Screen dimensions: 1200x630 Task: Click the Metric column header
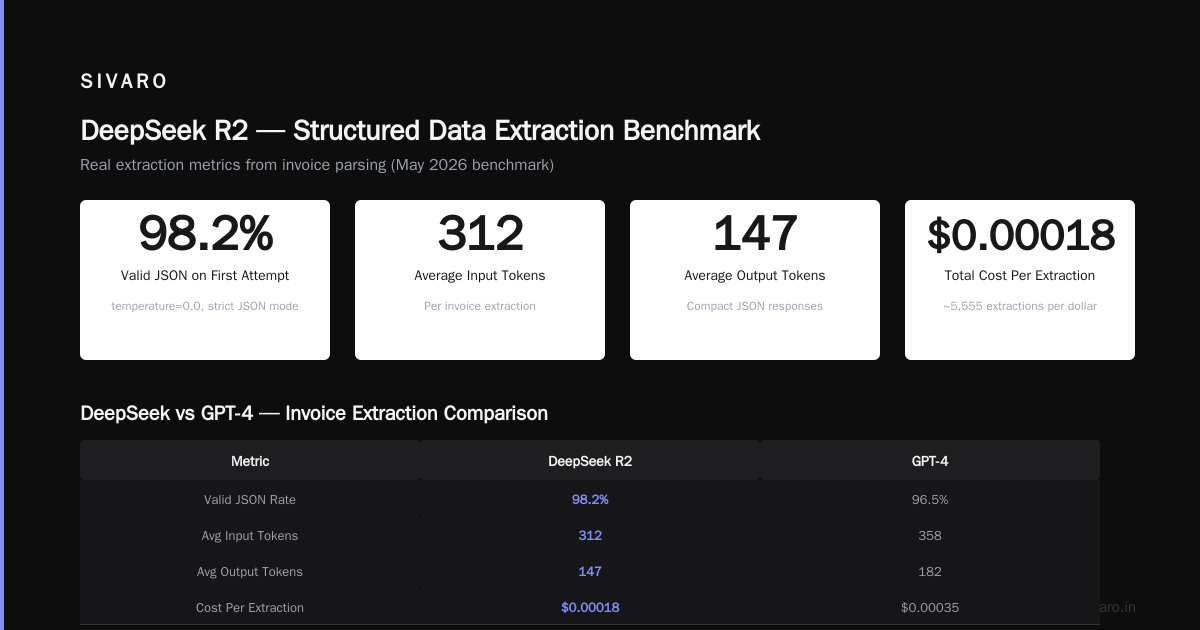coord(250,461)
